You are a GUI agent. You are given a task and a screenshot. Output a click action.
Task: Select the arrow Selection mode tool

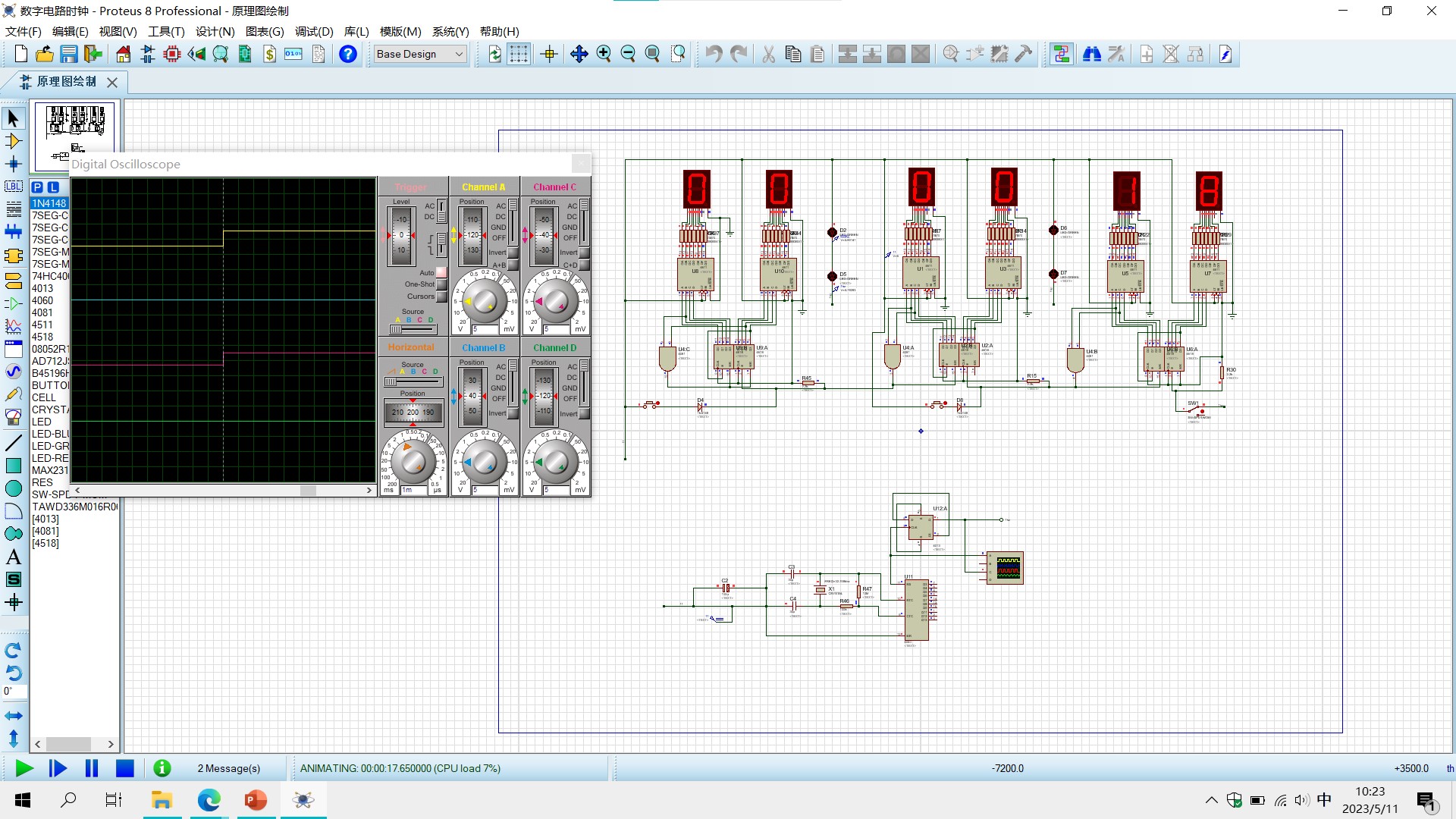tap(13, 118)
